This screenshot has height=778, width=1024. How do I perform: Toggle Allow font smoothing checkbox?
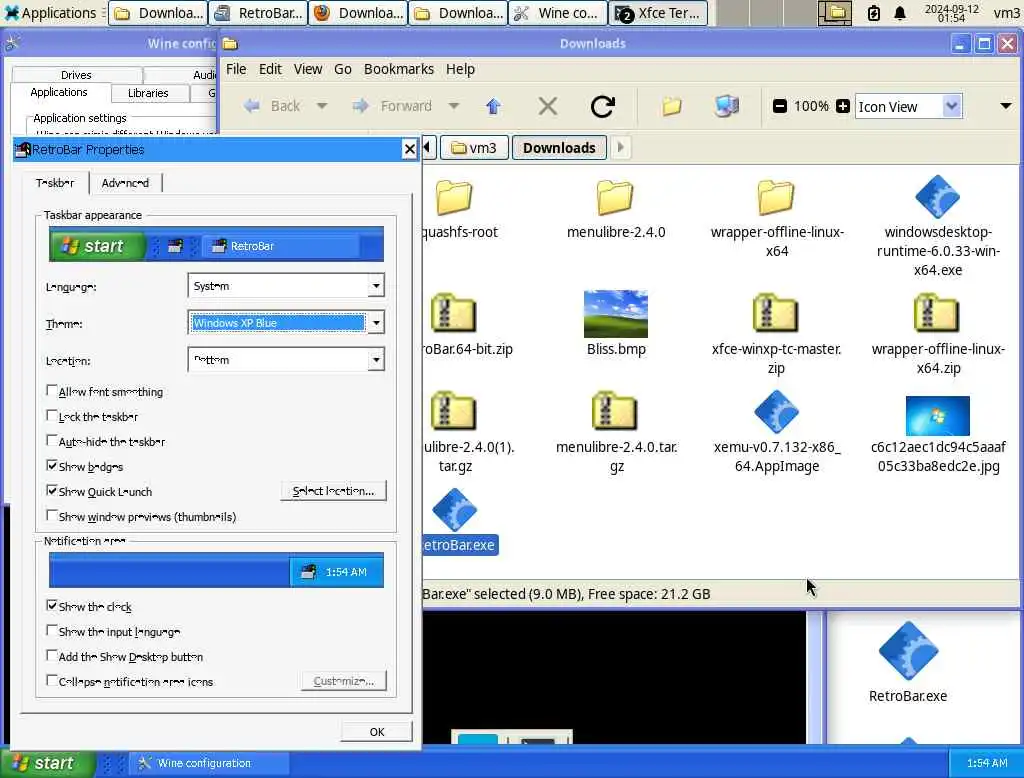52,391
